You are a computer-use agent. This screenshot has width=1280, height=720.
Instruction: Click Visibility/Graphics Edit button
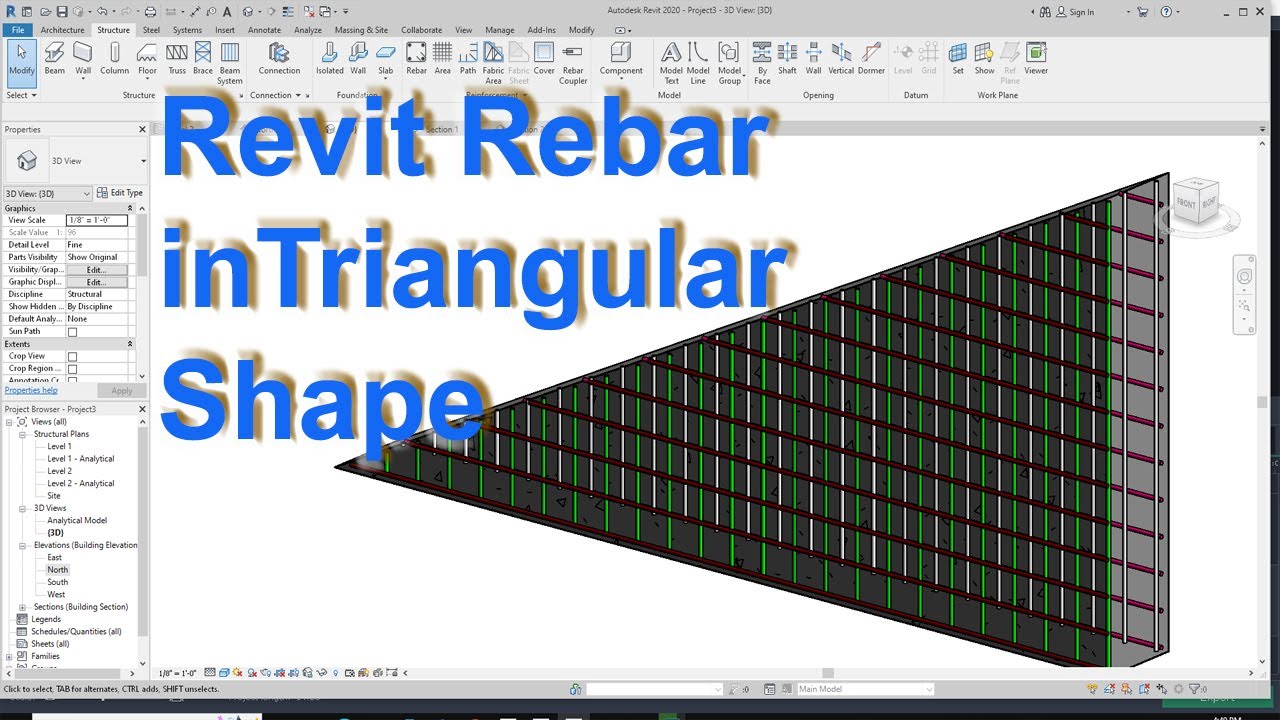coord(96,270)
